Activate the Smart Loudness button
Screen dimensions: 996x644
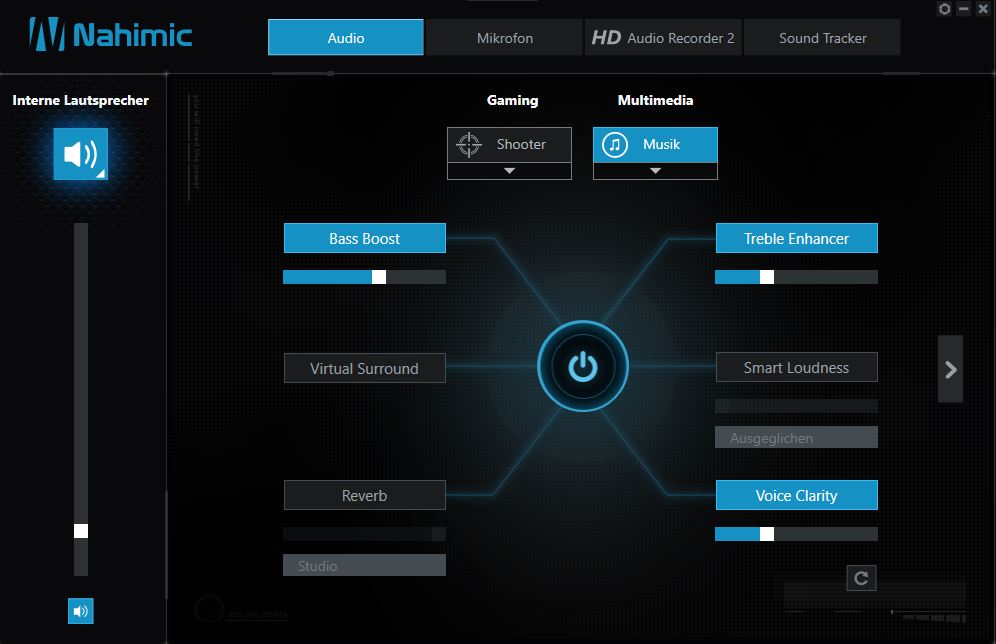pyautogui.click(x=796, y=367)
